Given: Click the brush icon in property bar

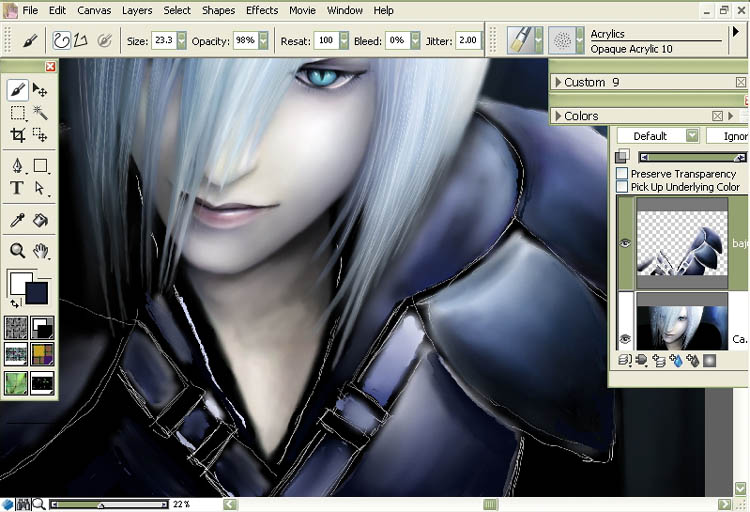Looking at the screenshot, I should pyautogui.click(x=30, y=41).
